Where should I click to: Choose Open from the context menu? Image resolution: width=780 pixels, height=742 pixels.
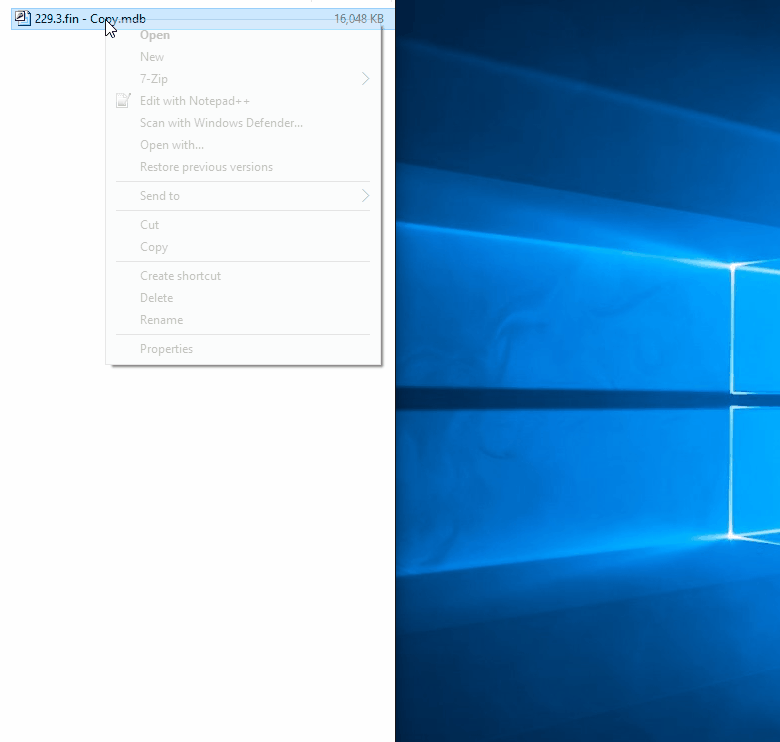(x=155, y=36)
